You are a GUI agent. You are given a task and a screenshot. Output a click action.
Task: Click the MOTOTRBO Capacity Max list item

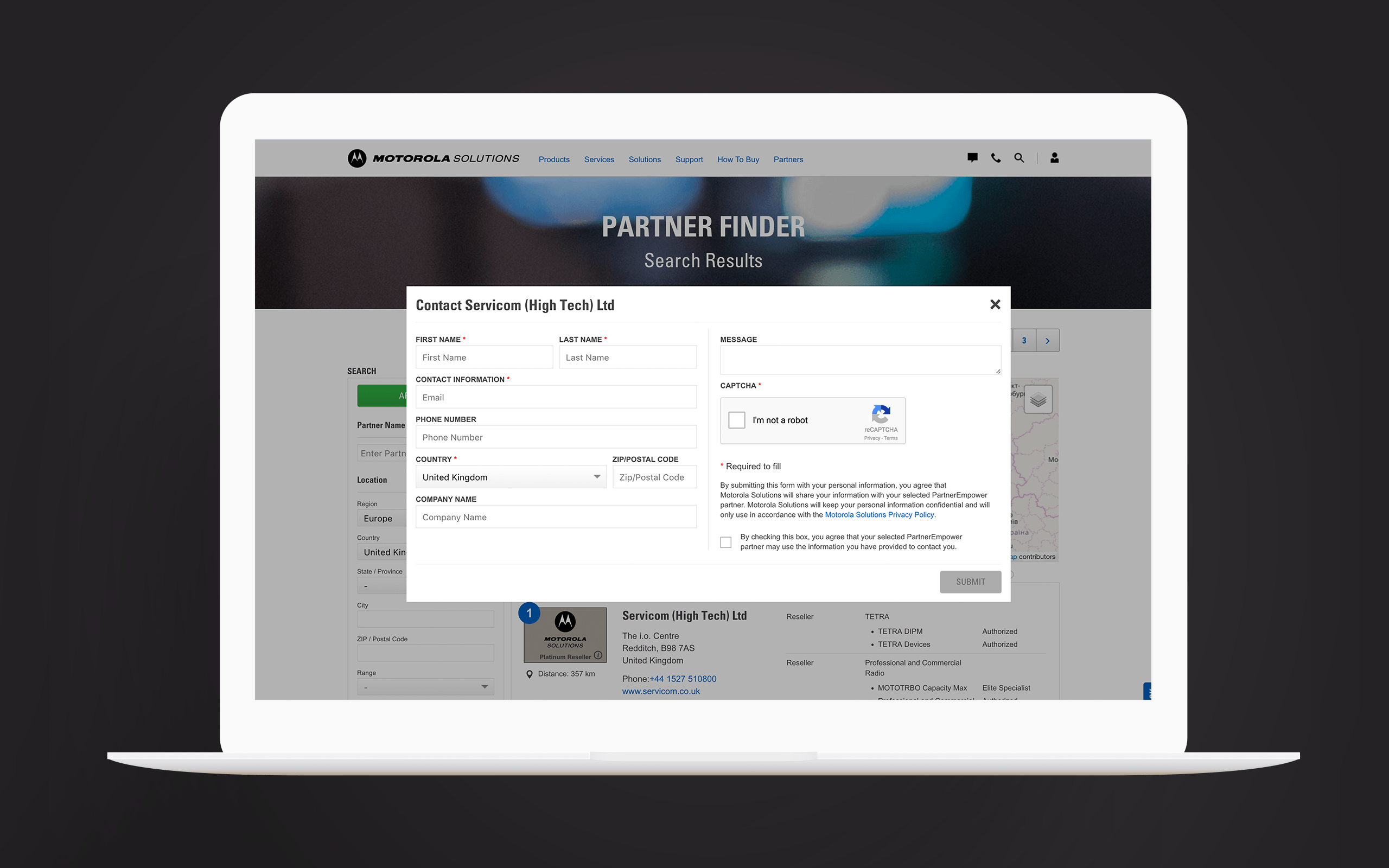922,688
